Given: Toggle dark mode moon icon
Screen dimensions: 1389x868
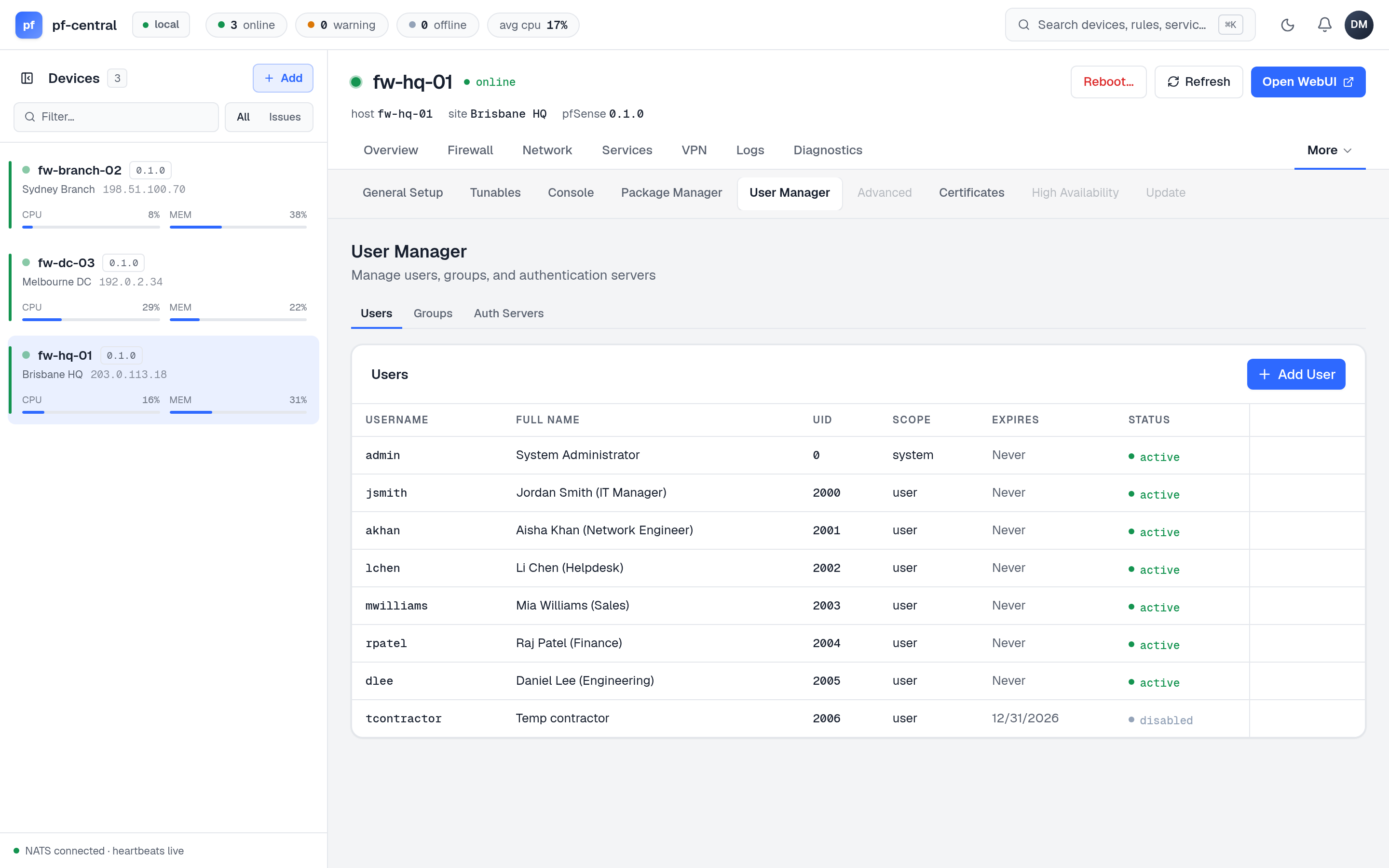Looking at the screenshot, I should point(1287,25).
